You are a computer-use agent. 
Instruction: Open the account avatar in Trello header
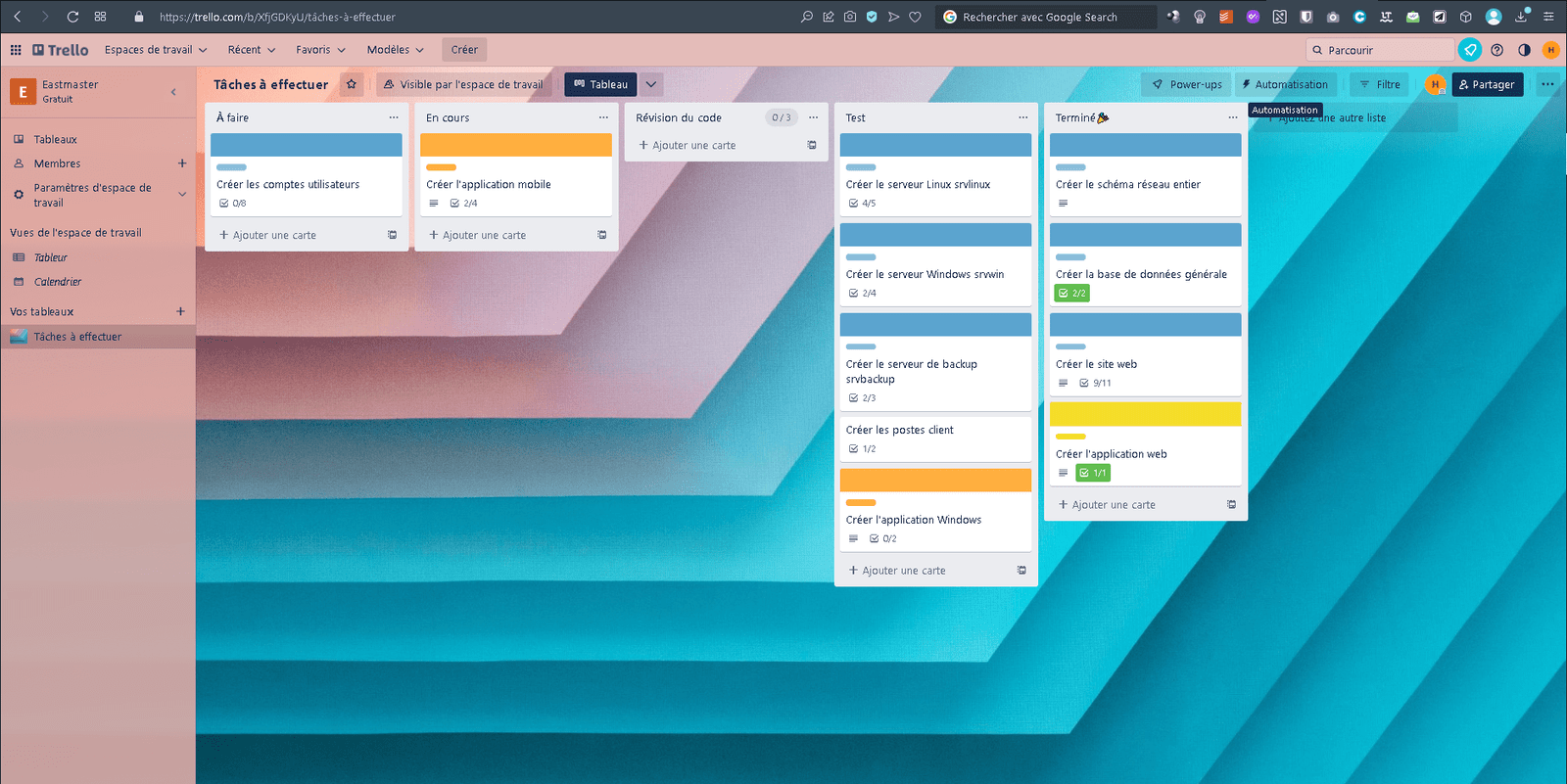(x=1550, y=50)
